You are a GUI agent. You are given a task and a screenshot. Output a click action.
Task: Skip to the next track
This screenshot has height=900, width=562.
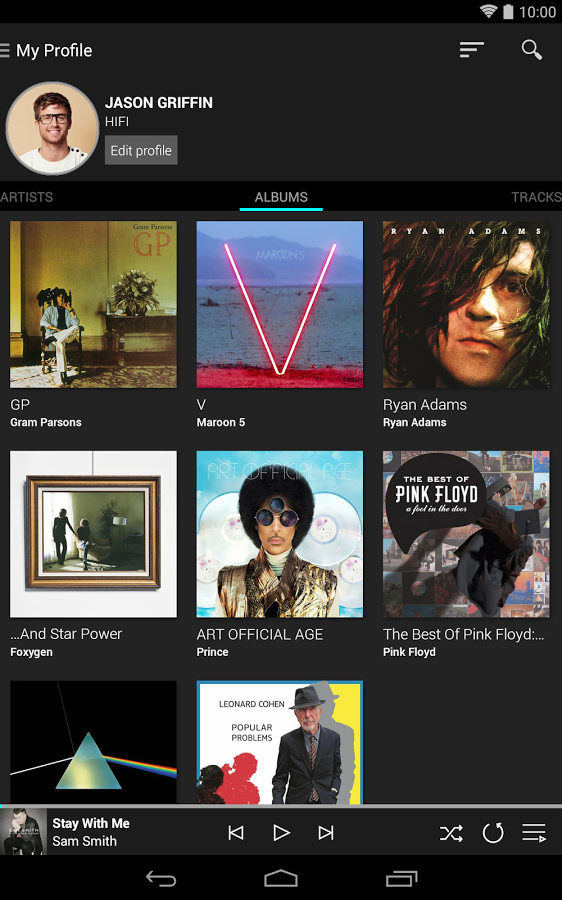325,832
